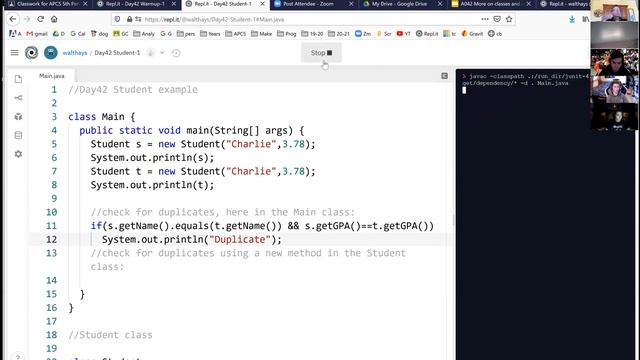The width and height of the screenshot is (640, 360).
Task: Click the Day42 Student-1 repl name
Action: (117, 53)
